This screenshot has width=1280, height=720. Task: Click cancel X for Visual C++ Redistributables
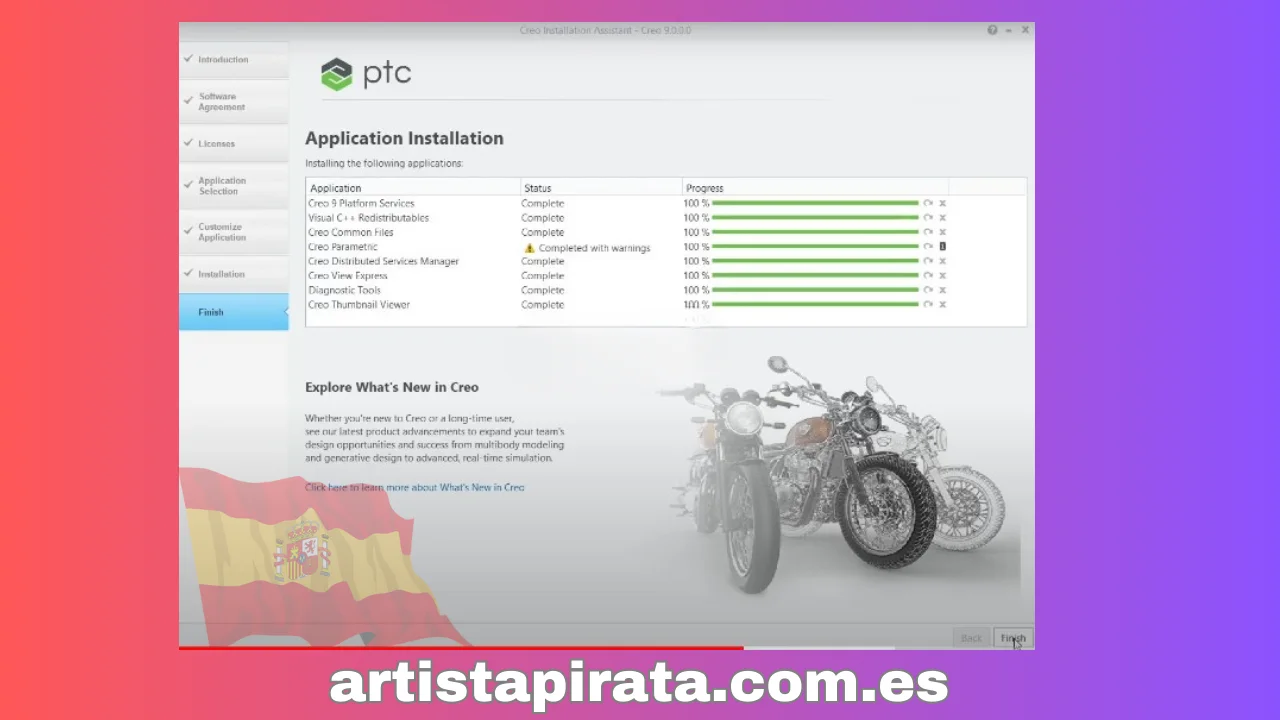coord(942,218)
